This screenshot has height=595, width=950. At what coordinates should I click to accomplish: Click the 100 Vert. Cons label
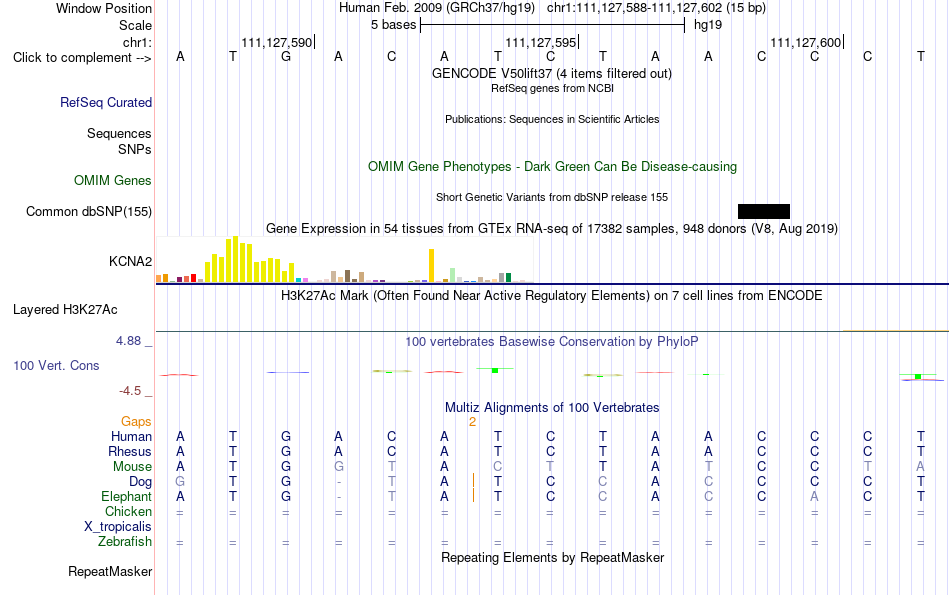56,365
